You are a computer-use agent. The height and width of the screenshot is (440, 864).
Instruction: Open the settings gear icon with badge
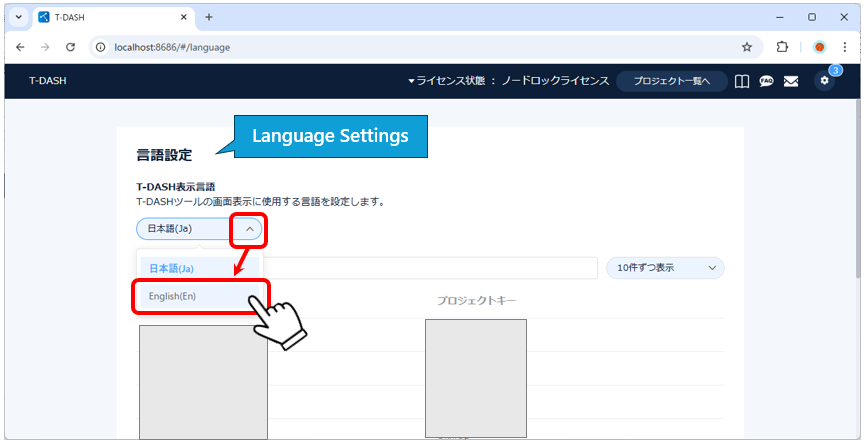click(x=824, y=81)
